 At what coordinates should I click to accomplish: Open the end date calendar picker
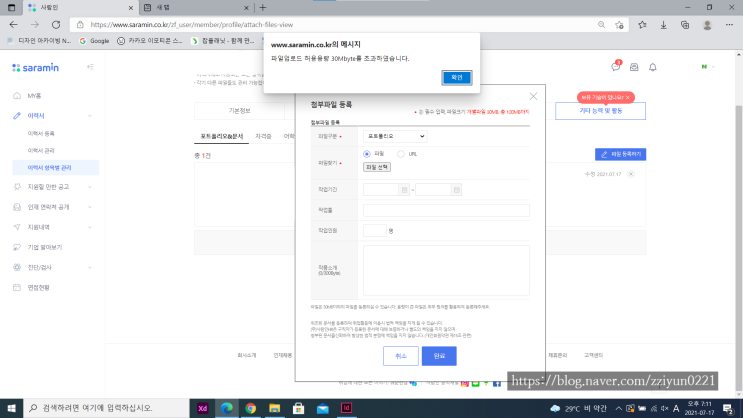point(456,190)
